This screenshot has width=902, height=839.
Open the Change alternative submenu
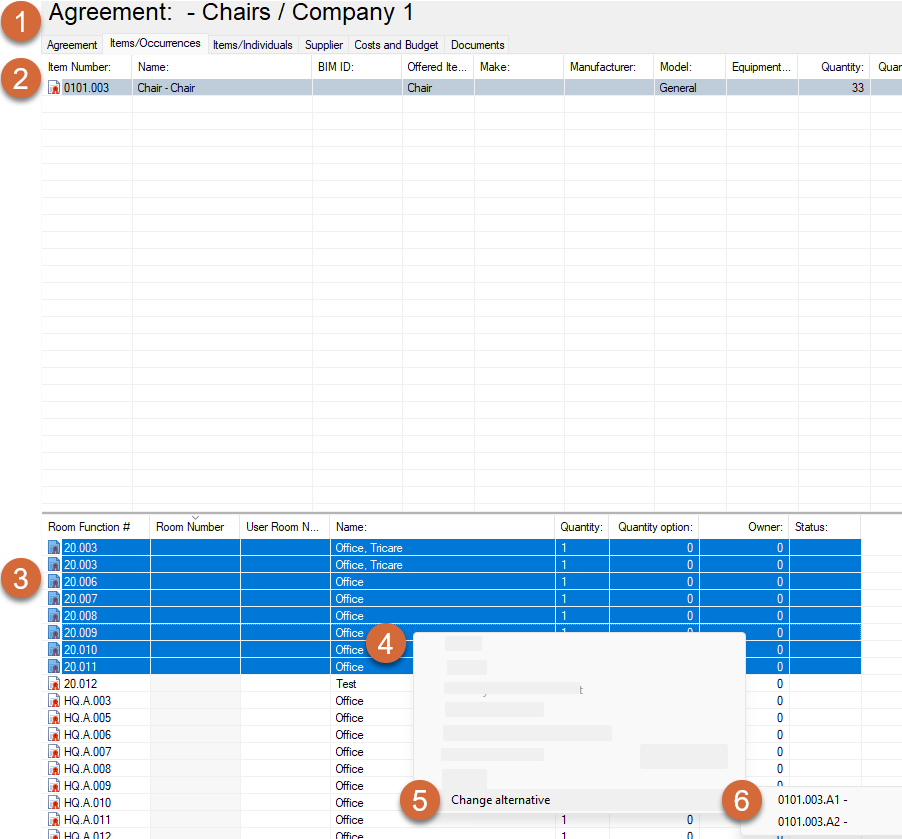(500, 800)
